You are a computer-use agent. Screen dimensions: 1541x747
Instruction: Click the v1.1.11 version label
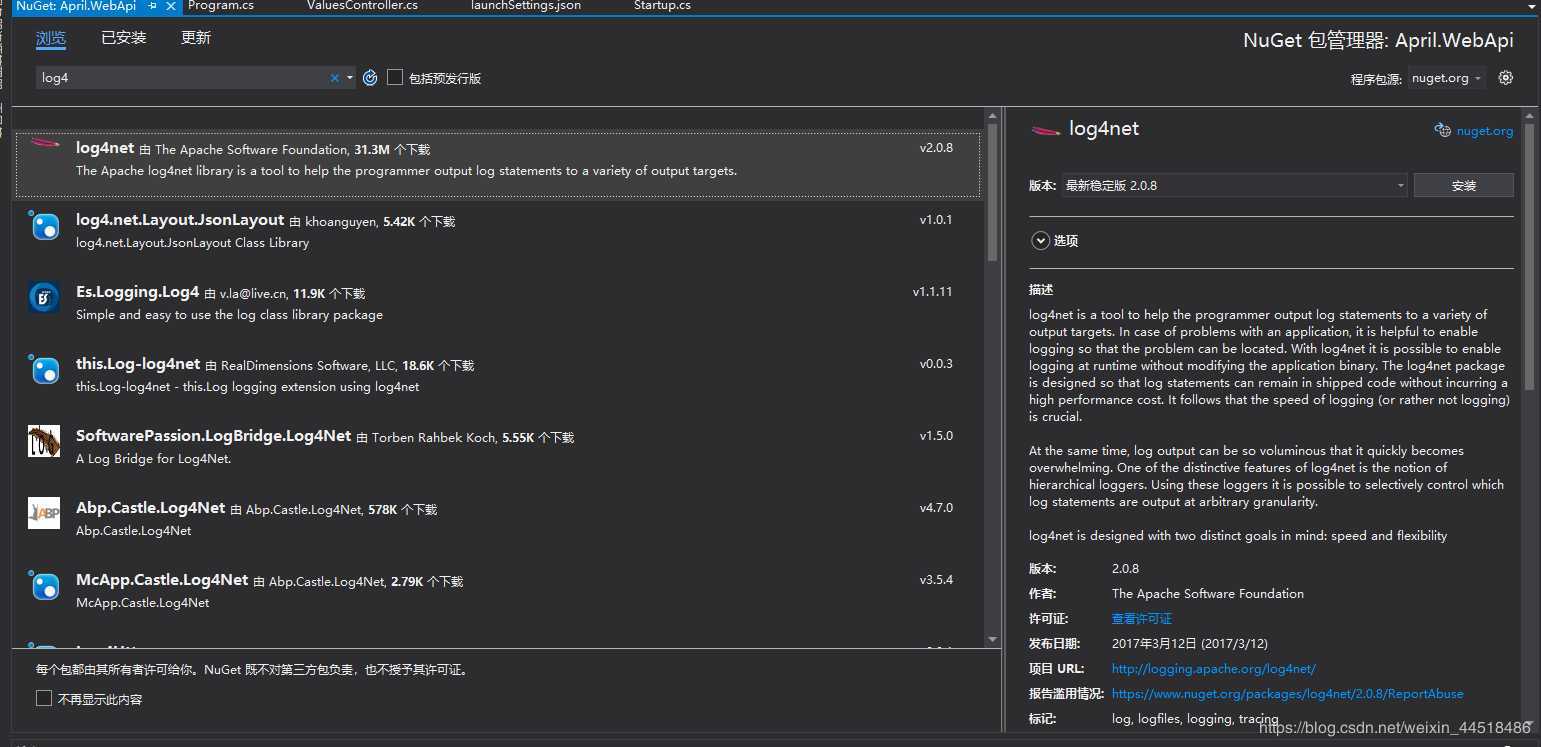click(932, 292)
